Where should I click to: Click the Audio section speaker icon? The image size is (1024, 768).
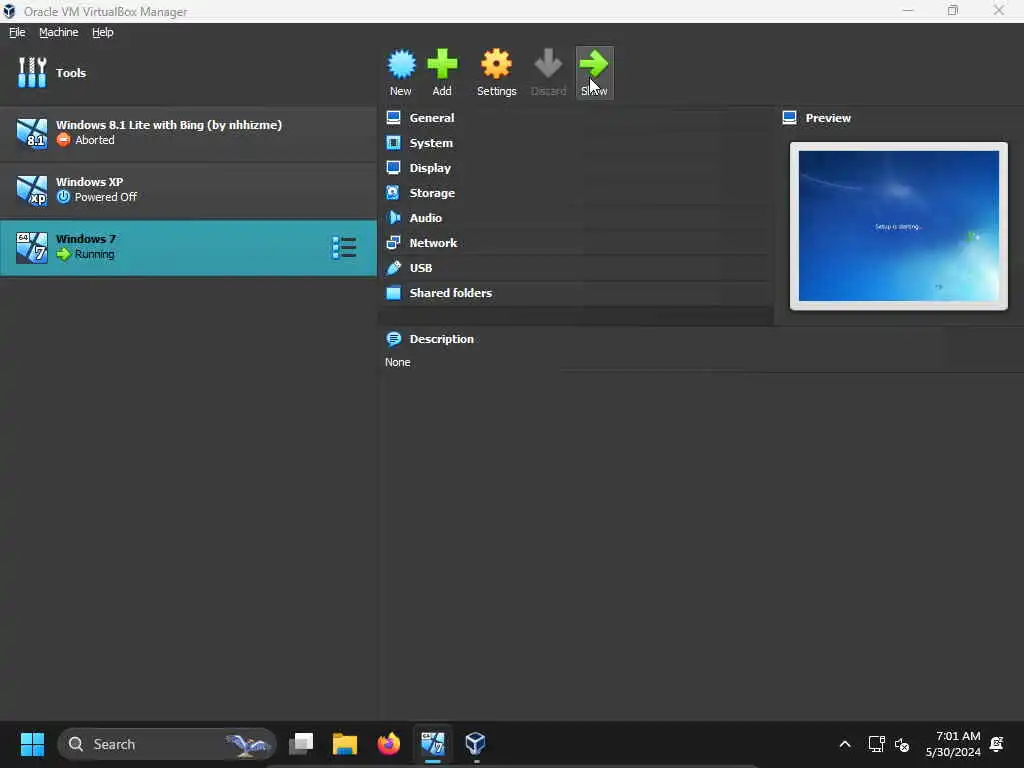tap(393, 217)
